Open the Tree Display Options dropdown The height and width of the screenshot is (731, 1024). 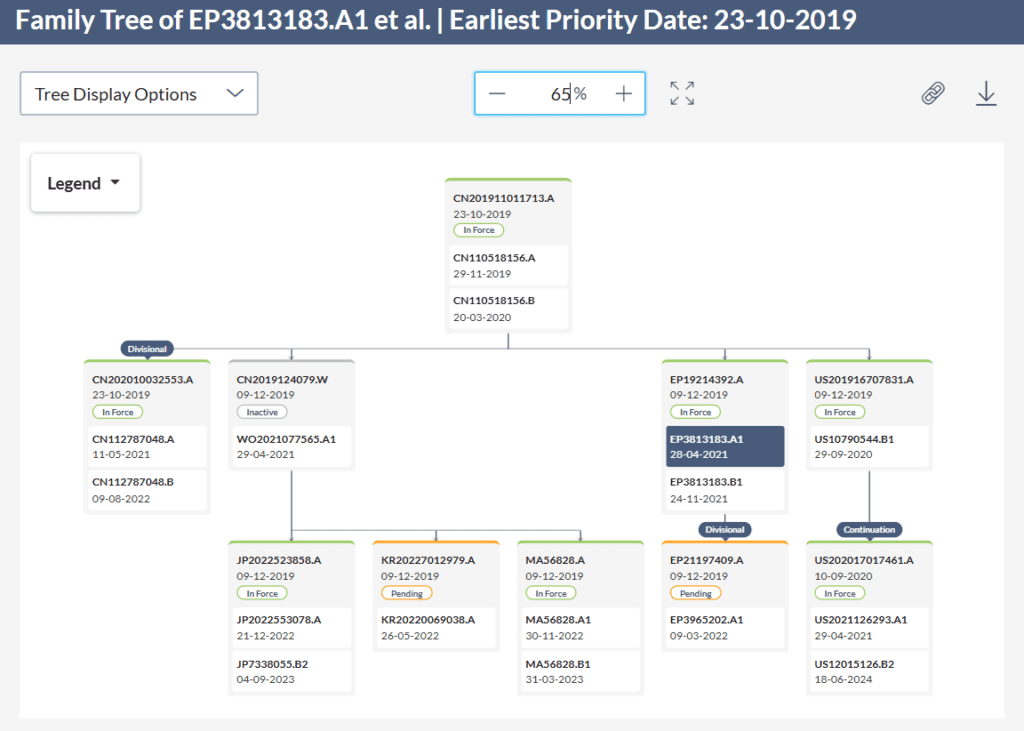click(138, 93)
